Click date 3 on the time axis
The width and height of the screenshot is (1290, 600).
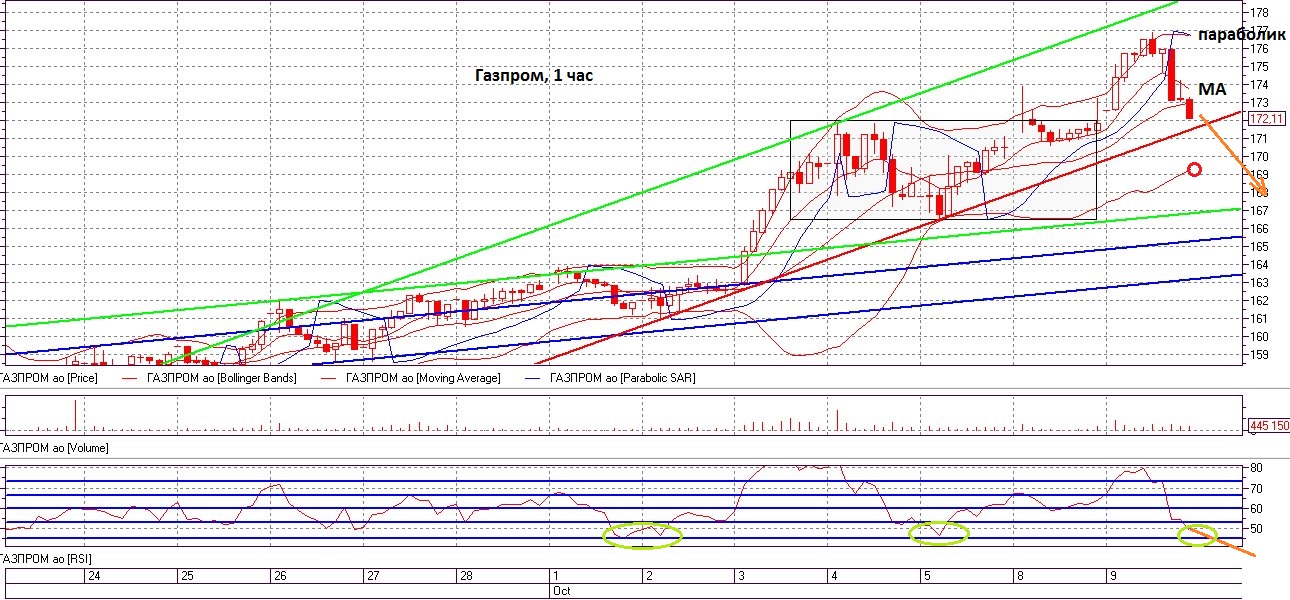[741, 576]
